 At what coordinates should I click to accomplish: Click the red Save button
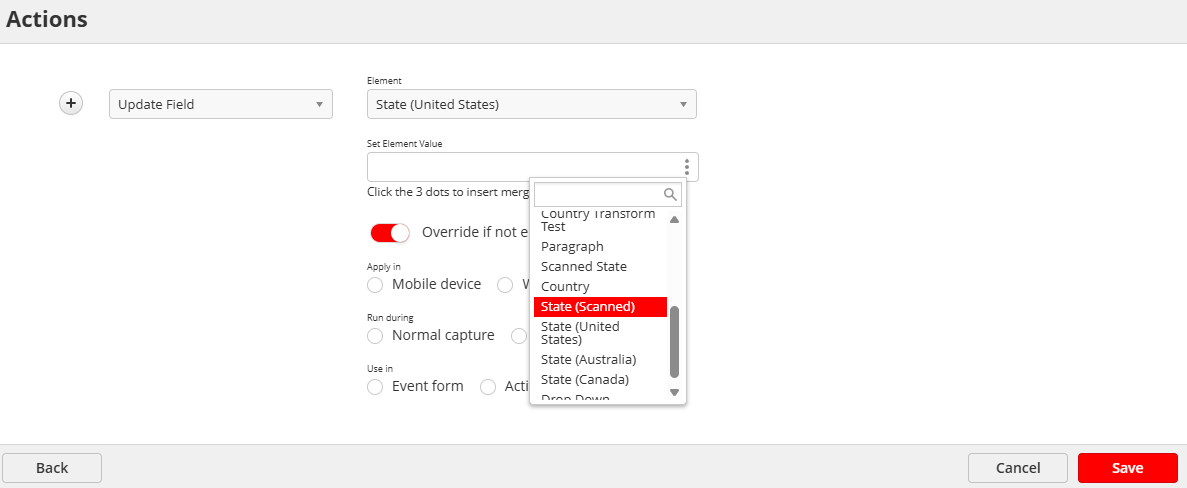coord(1127,468)
